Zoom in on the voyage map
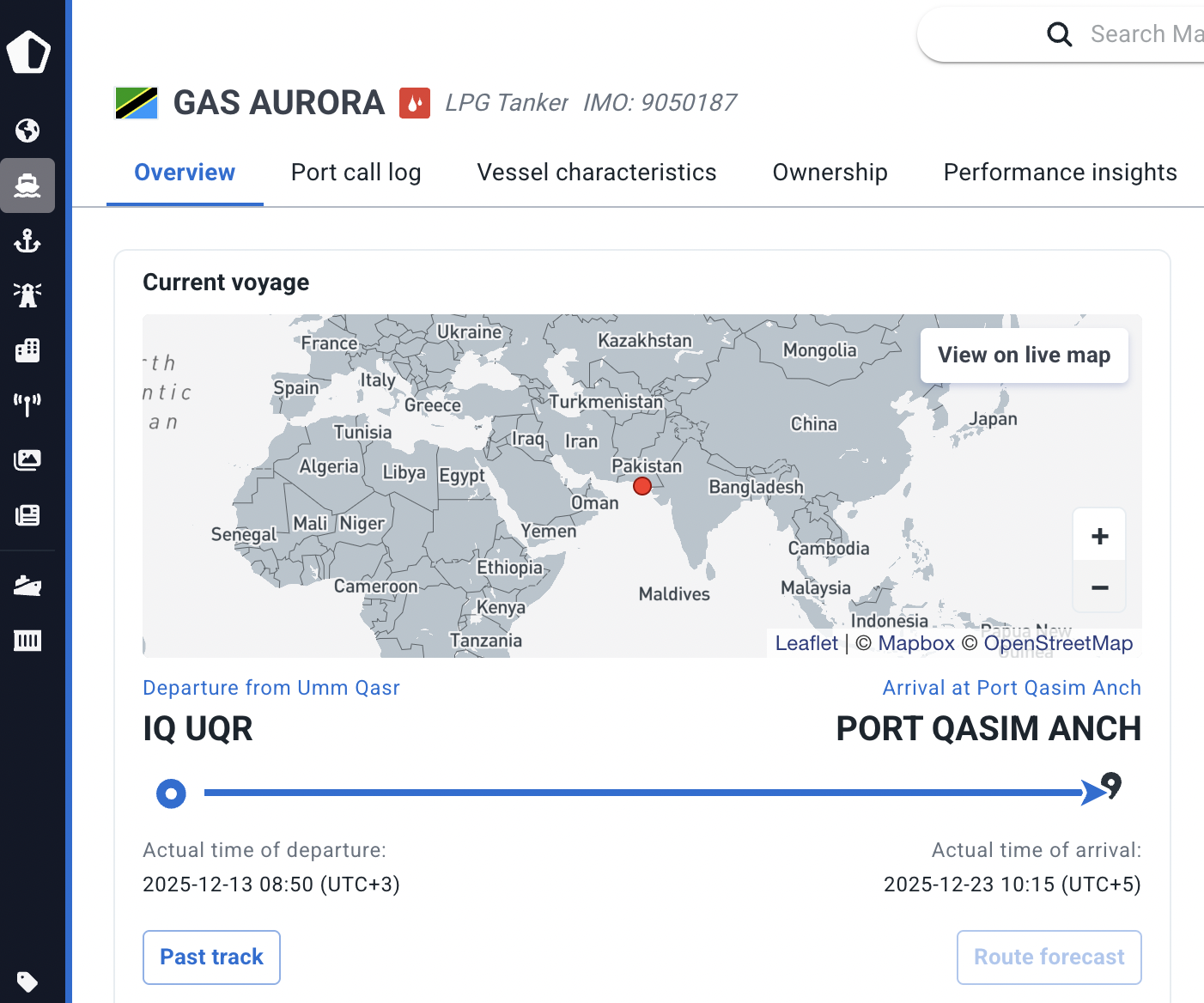This screenshot has height=1003, width=1204. 1099,537
